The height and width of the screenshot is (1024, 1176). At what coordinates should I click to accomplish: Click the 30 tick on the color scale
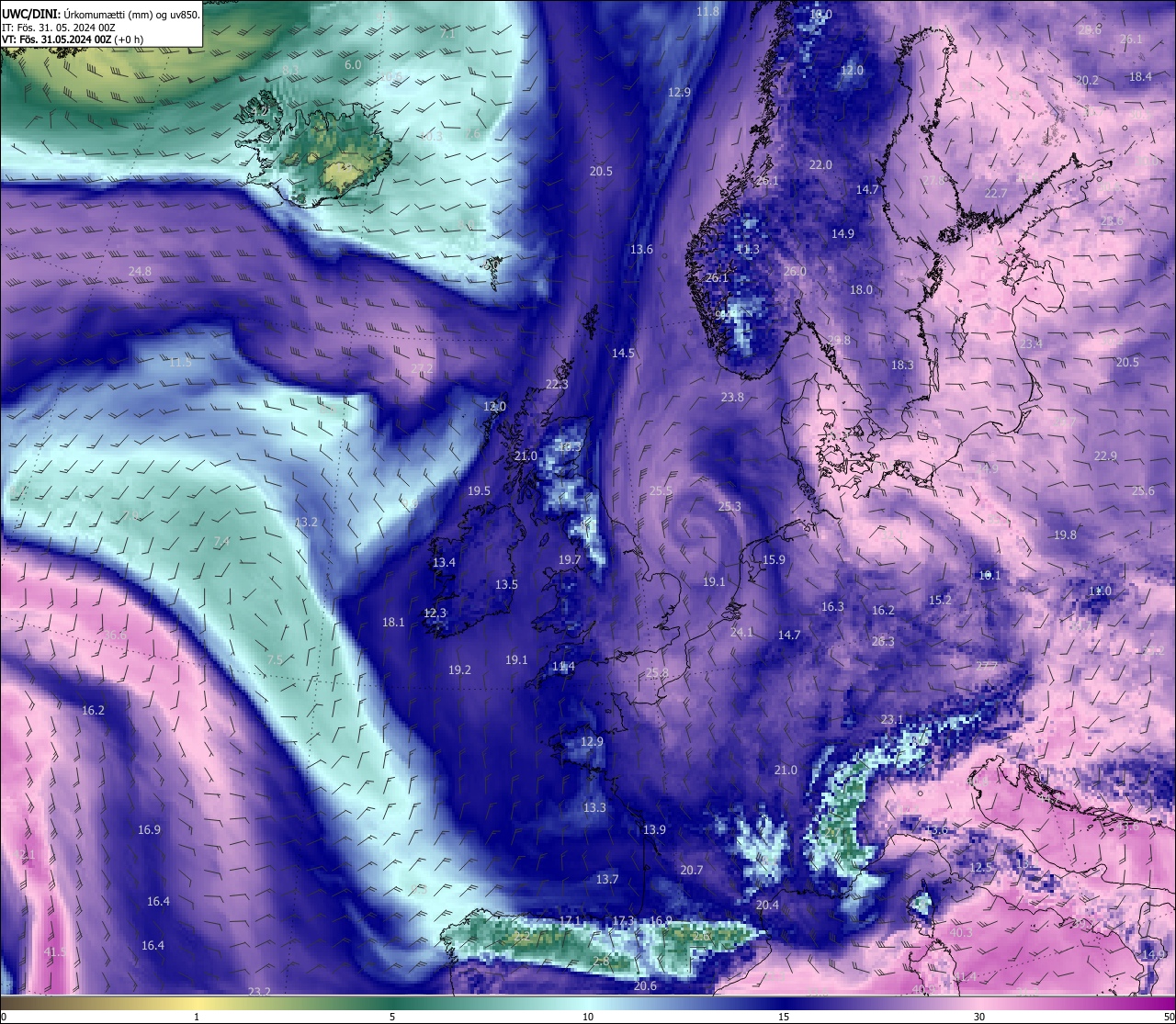click(x=979, y=1016)
